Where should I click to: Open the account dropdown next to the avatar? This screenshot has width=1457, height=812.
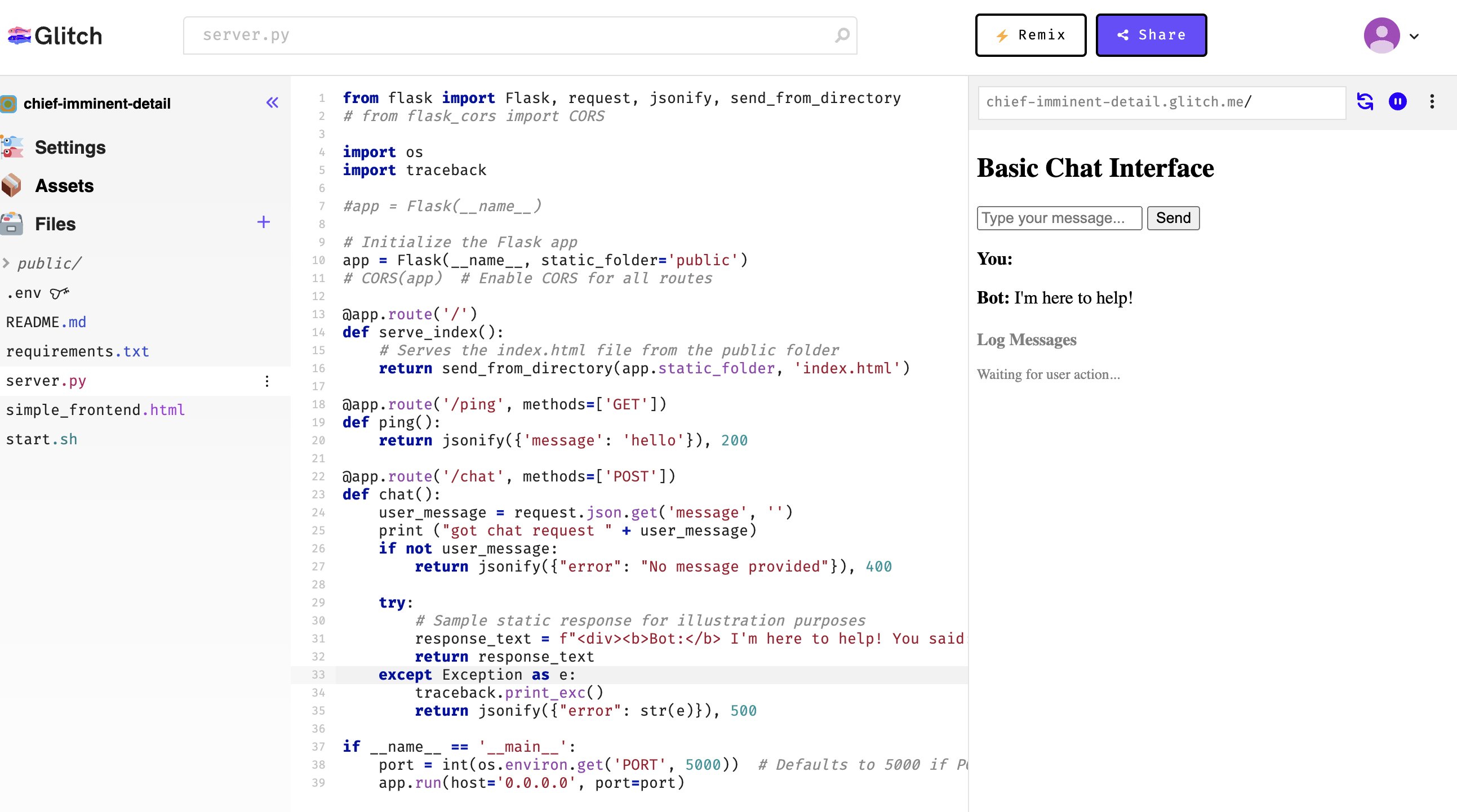(x=1414, y=35)
